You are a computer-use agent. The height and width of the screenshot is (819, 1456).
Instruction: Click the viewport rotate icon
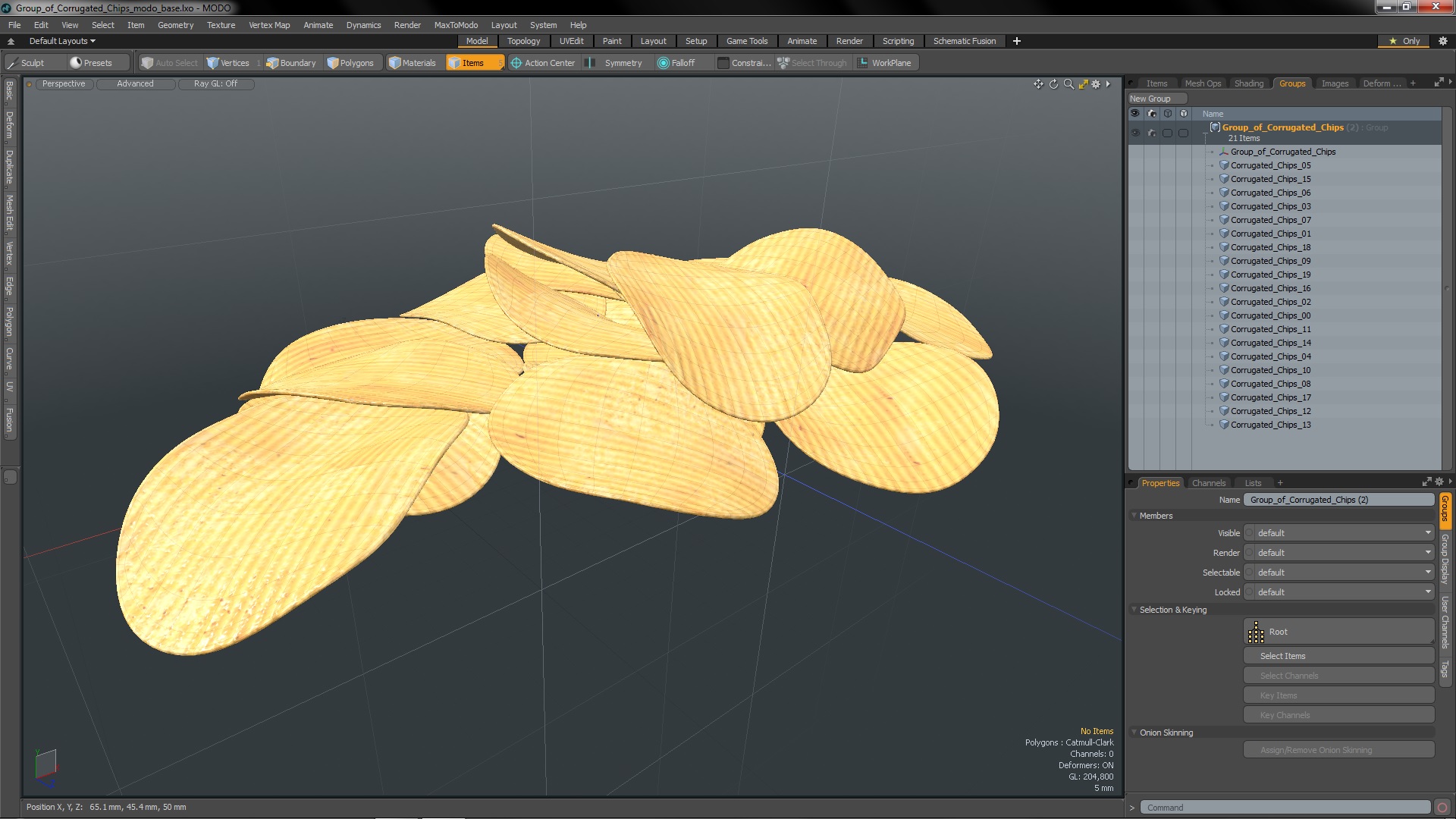(1053, 84)
